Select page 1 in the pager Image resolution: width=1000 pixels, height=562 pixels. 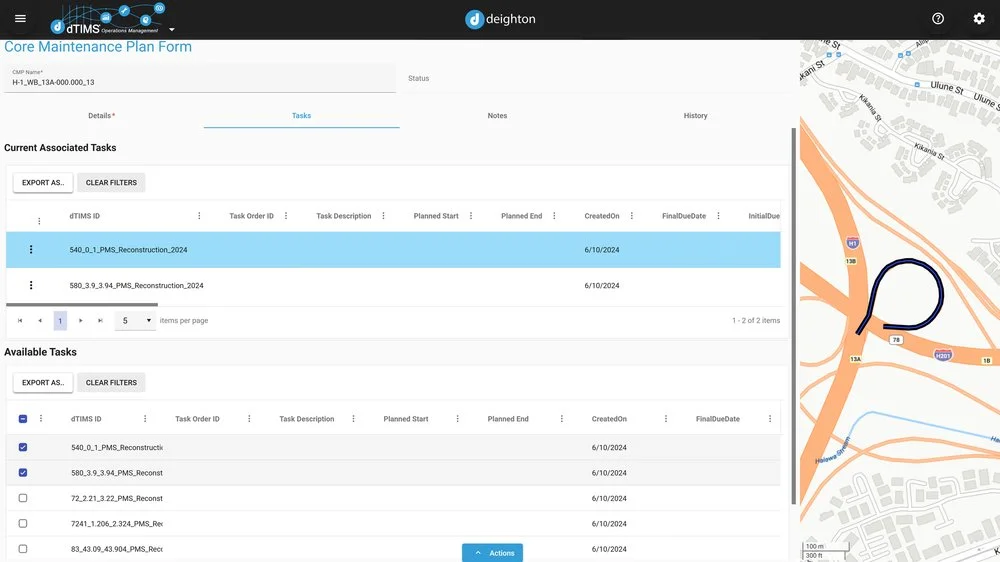click(x=60, y=320)
